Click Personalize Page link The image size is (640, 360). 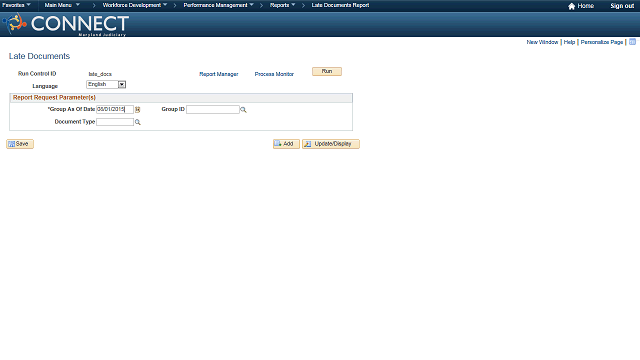[x=602, y=42]
